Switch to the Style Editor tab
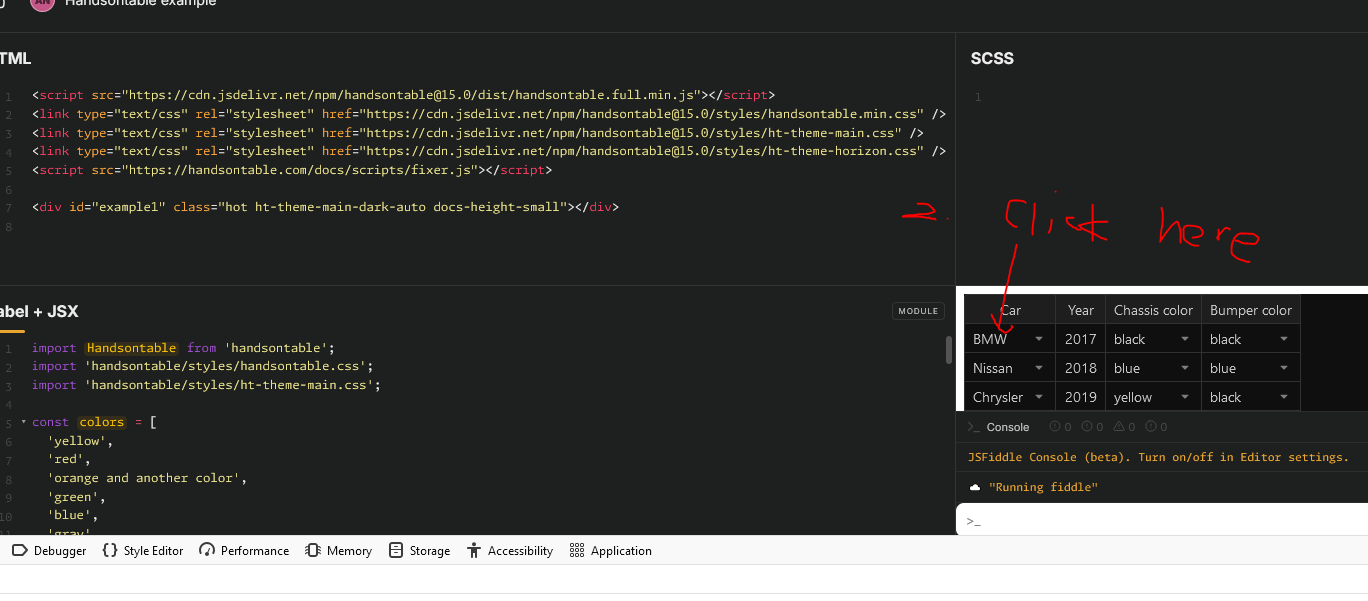Viewport: 1368px width, 601px height. (143, 551)
